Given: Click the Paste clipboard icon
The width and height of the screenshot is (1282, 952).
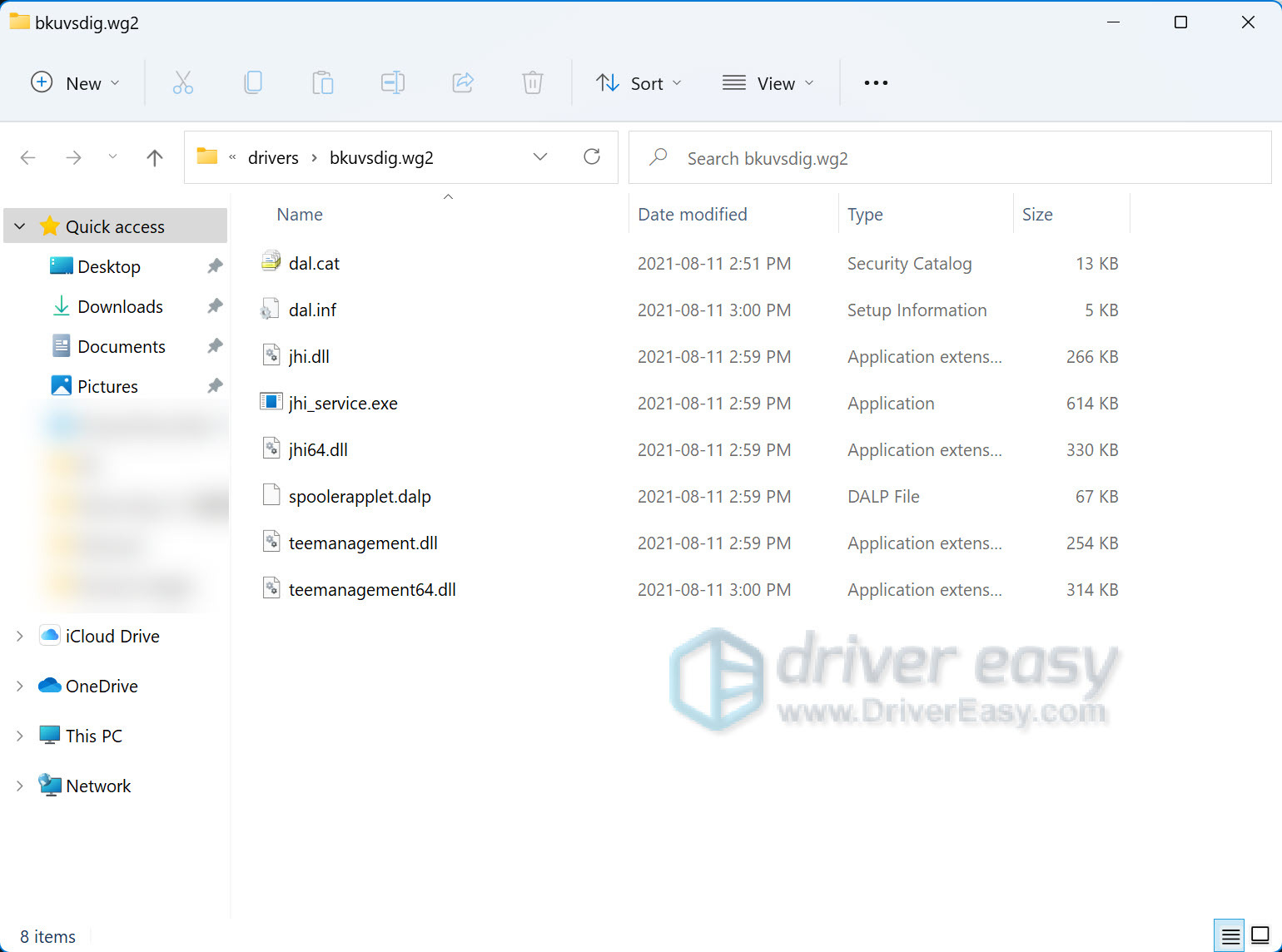Looking at the screenshot, I should coord(323,82).
